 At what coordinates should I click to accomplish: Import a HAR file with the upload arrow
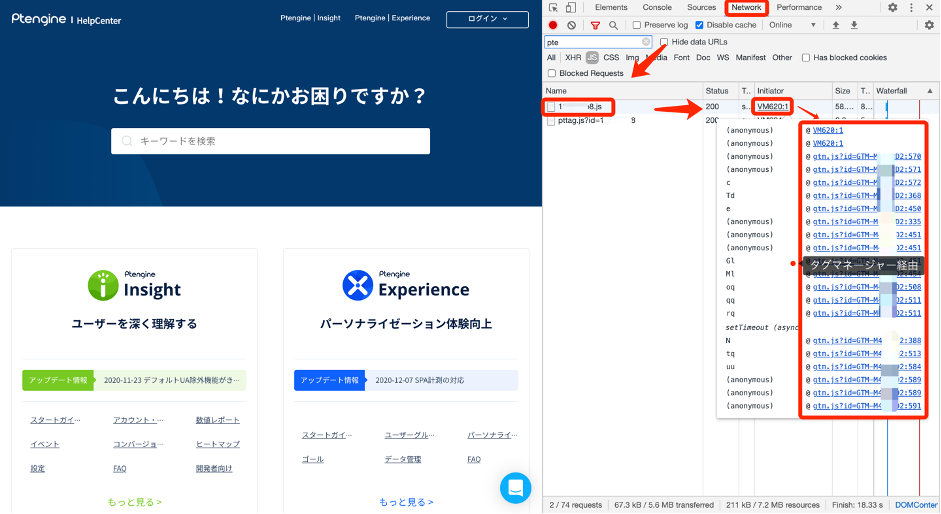(835, 25)
